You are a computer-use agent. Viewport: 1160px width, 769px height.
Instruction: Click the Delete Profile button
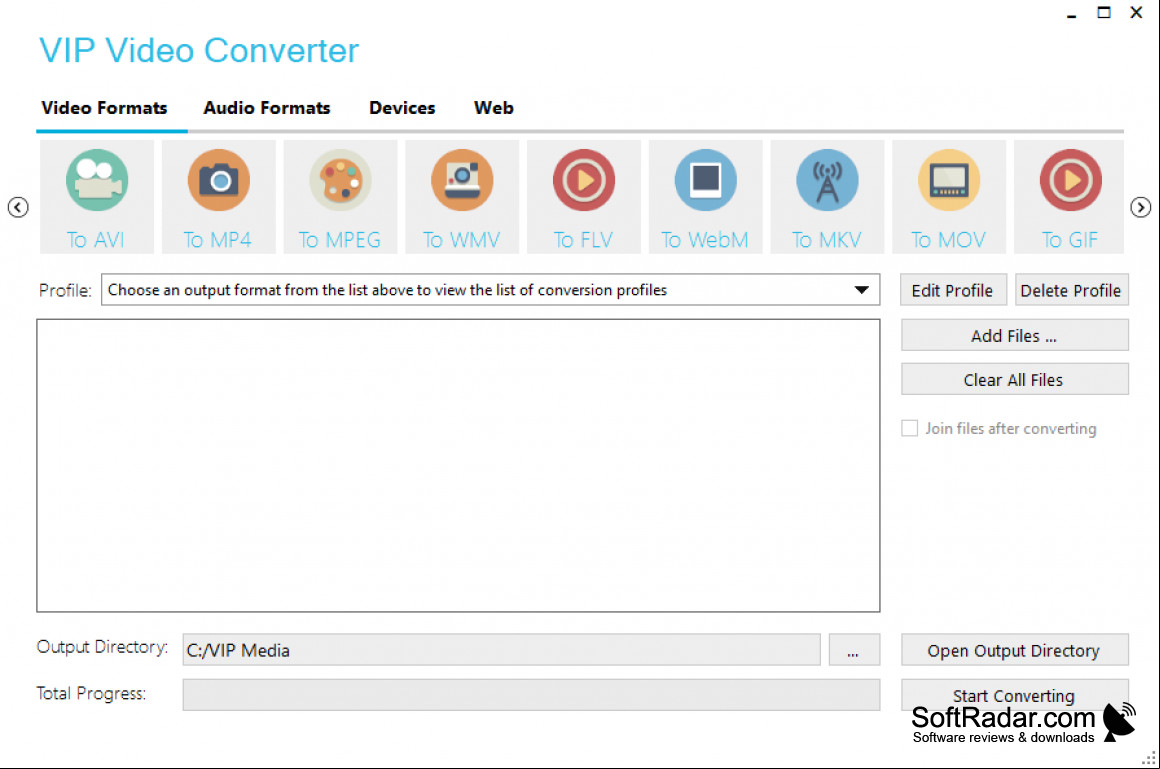(1071, 290)
